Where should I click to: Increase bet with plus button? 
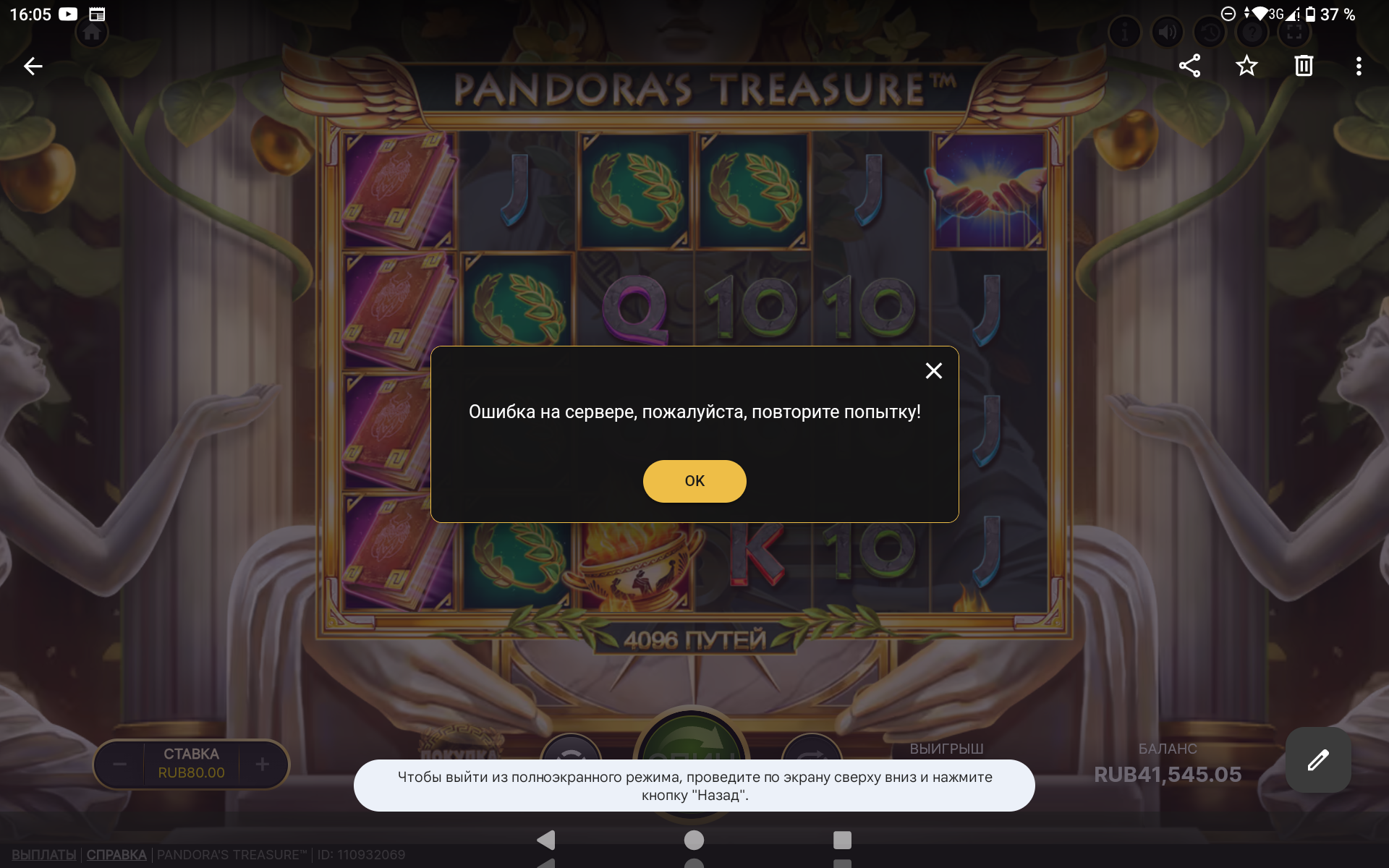[263, 764]
